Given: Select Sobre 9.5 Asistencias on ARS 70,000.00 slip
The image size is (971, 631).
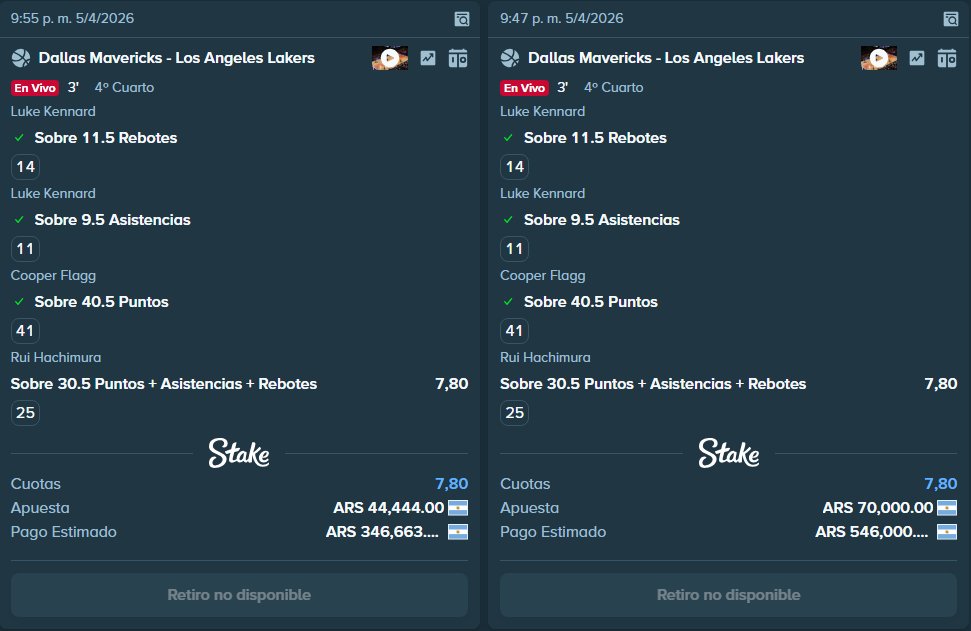Looking at the screenshot, I should tap(602, 220).
